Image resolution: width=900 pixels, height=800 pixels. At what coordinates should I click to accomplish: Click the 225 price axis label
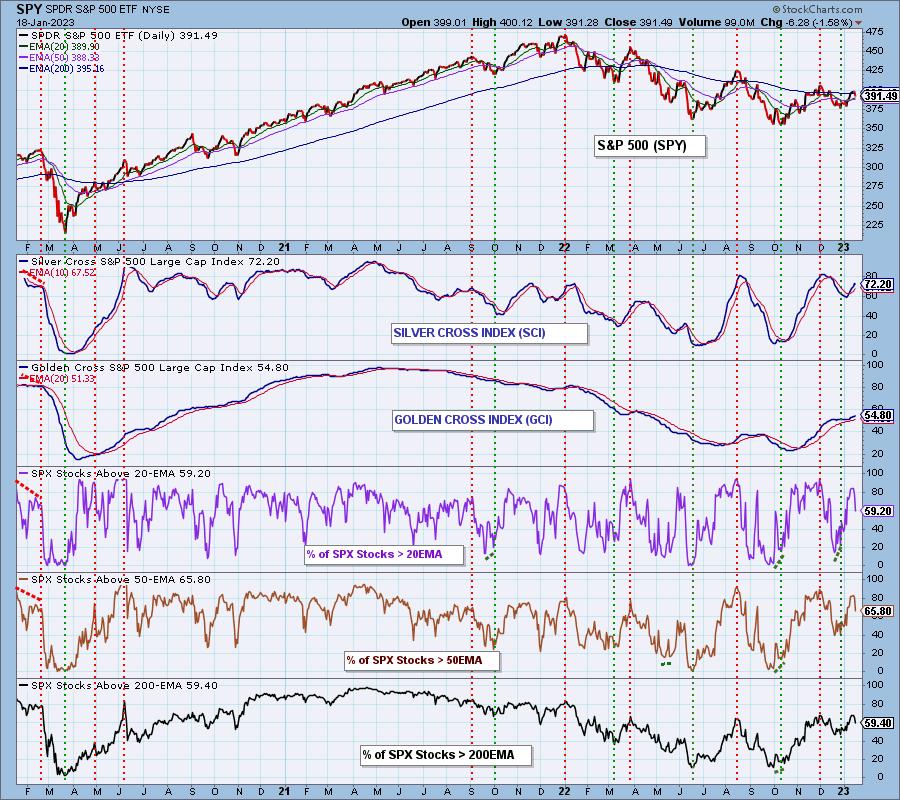[874, 225]
